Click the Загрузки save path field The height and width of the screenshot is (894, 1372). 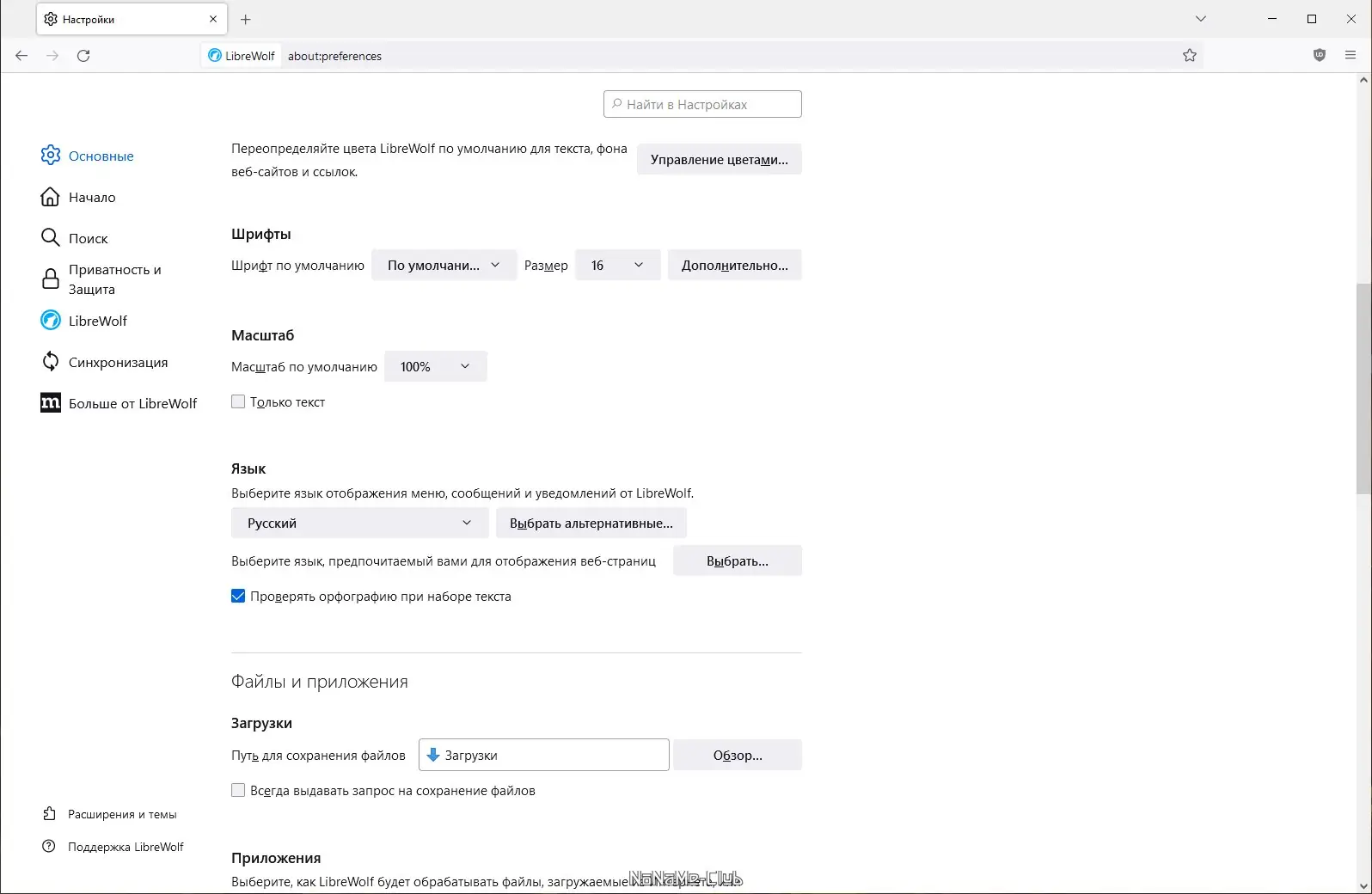pos(544,755)
